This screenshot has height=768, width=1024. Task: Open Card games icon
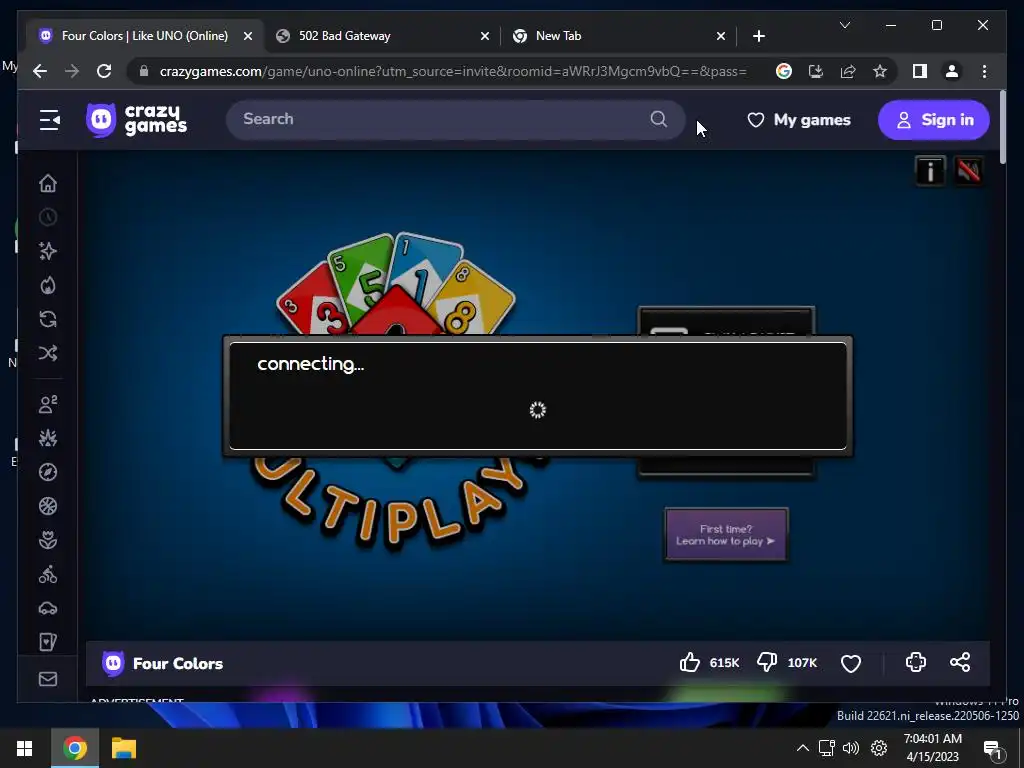(x=48, y=643)
